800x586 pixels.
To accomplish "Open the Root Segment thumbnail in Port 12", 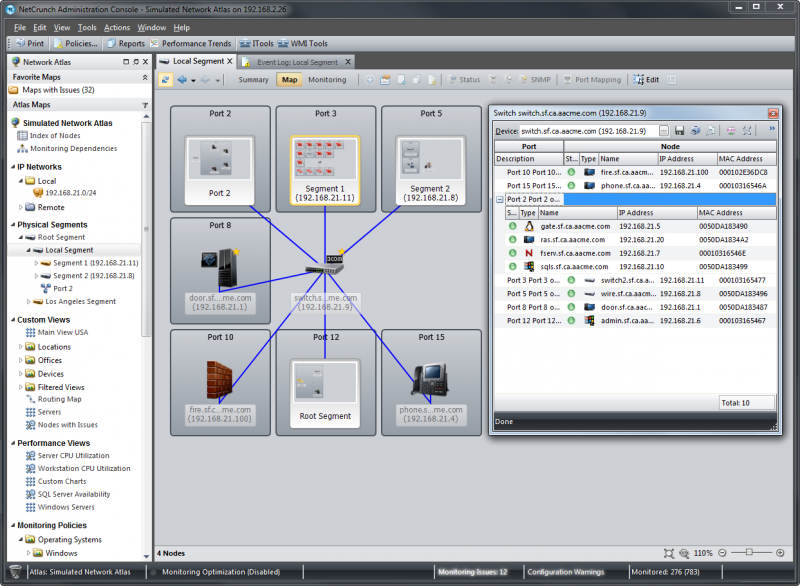I will [x=325, y=393].
